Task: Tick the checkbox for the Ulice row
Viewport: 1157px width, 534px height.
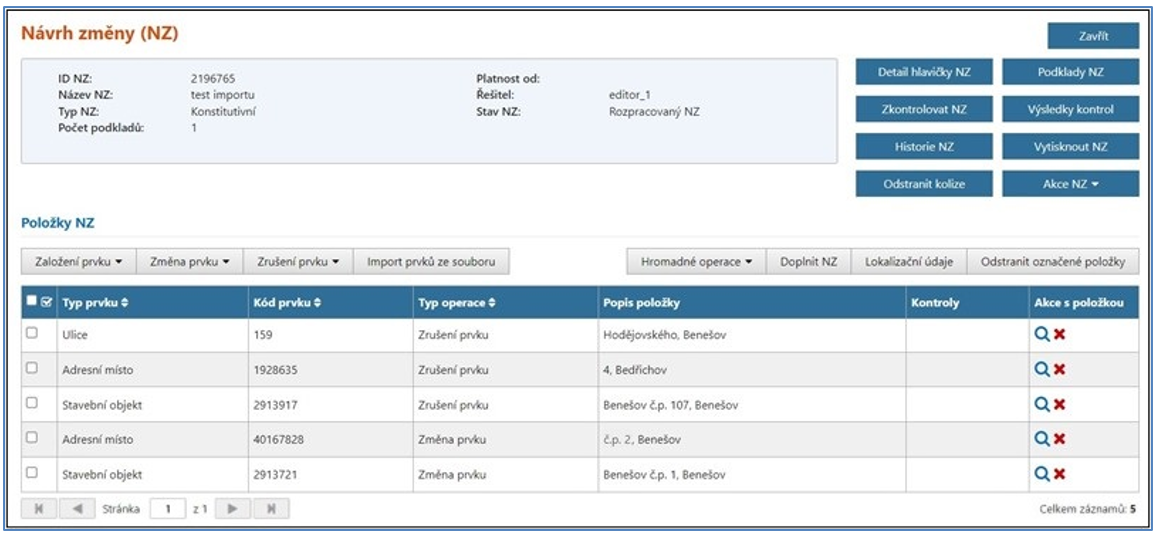Action: point(32,334)
